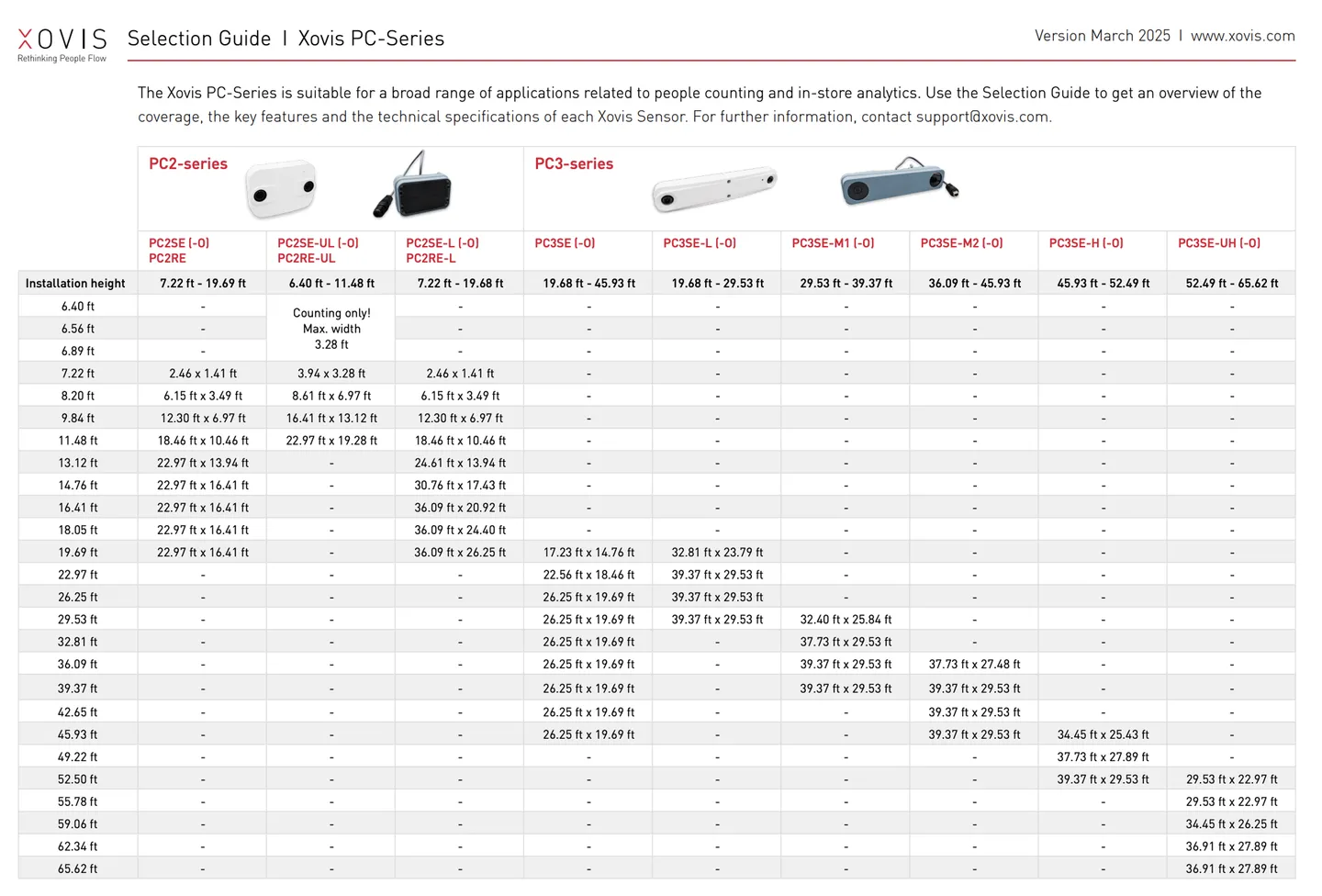Click the Xovis logo
Viewport: 1322px width, 896px height.
62,45
